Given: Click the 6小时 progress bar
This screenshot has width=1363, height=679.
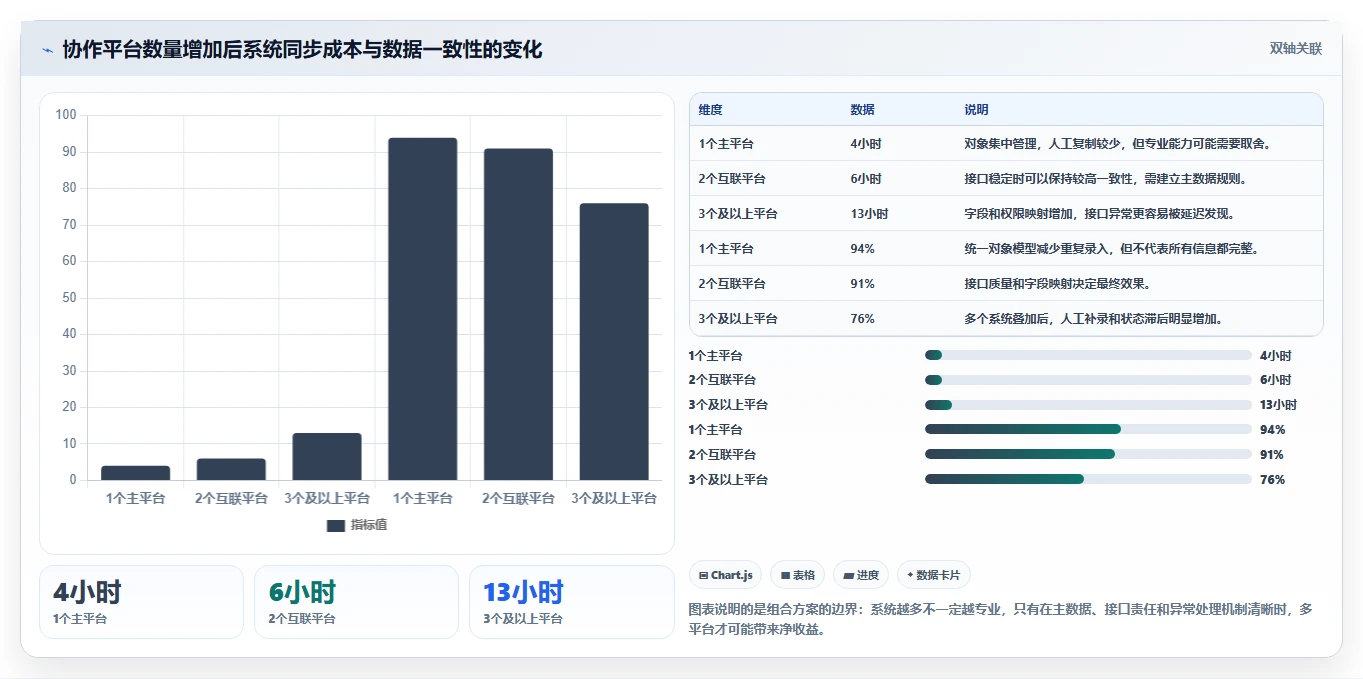Looking at the screenshot, I should pos(1088,380).
